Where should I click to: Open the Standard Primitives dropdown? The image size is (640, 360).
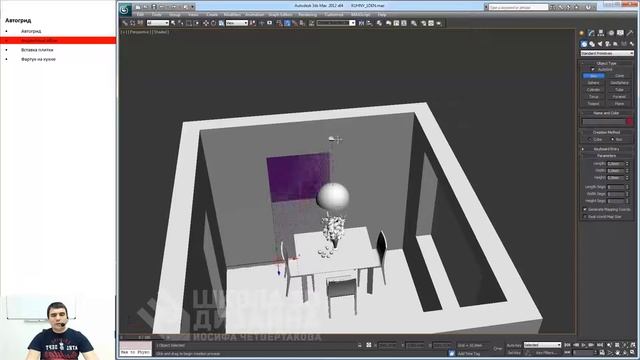pyautogui.click(x=607, y=53)
